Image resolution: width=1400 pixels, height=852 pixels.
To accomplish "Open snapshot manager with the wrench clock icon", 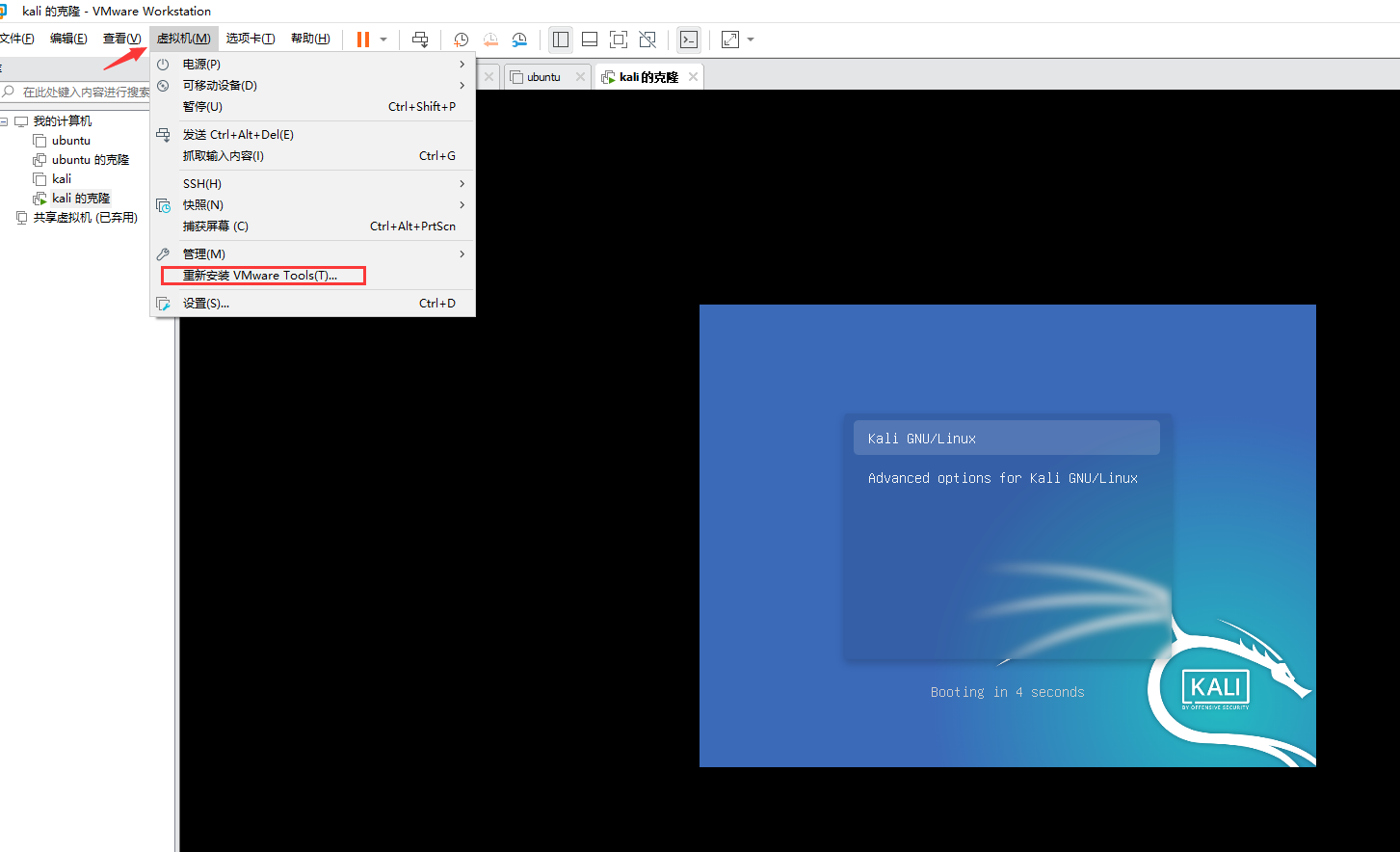I will click(x=519, y=40).
